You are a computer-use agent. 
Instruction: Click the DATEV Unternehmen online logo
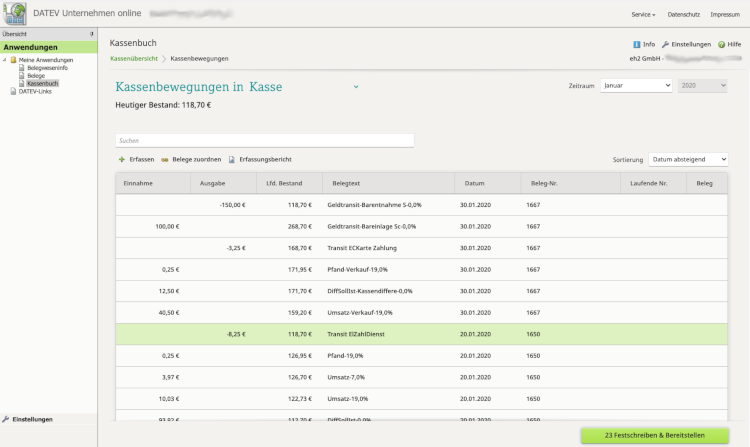(15, 15)
